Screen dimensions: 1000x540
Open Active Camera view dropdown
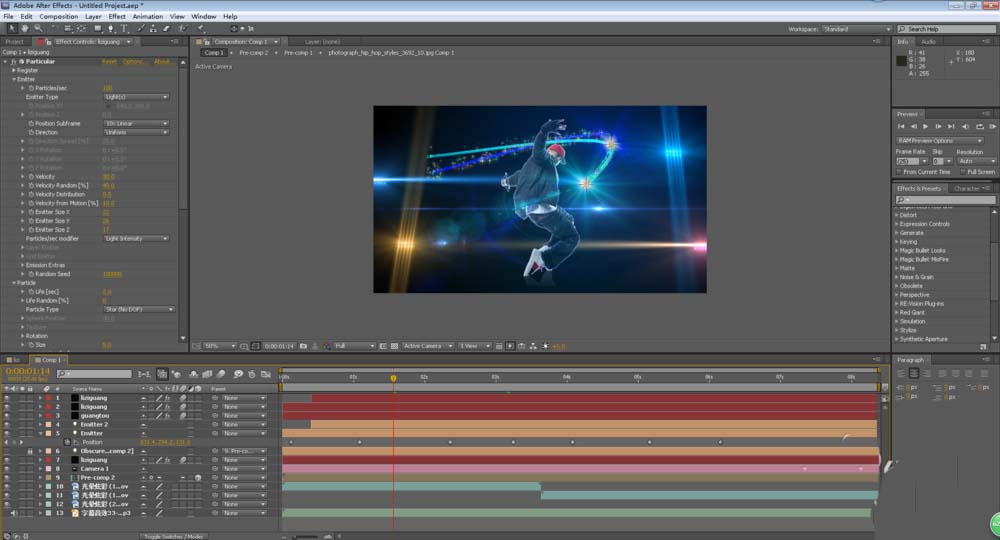pos(427,346)
